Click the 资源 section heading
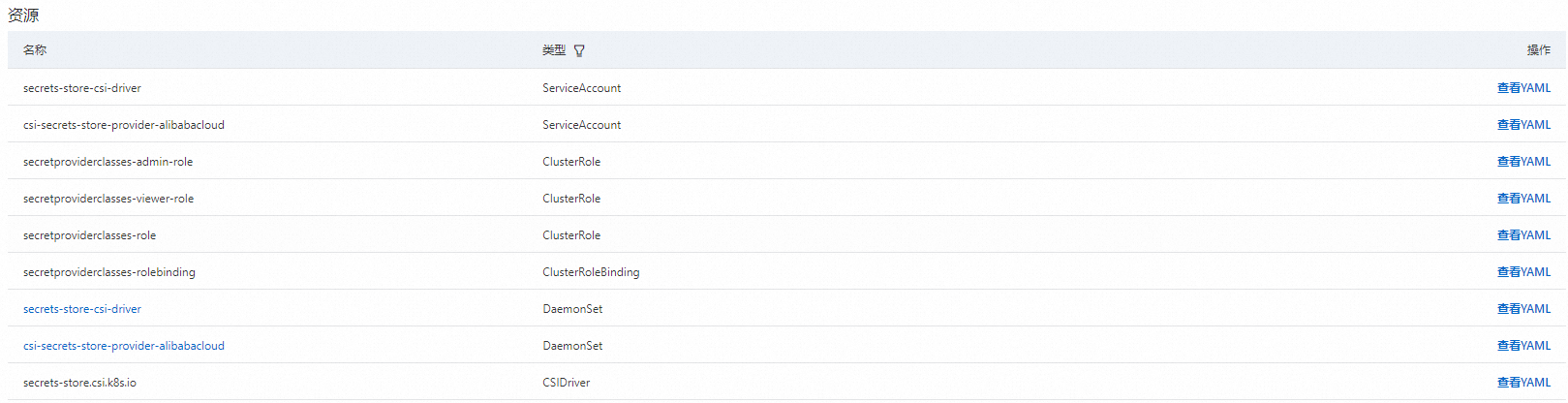This screenshot has height=403, width=1568. pos(23,15)
